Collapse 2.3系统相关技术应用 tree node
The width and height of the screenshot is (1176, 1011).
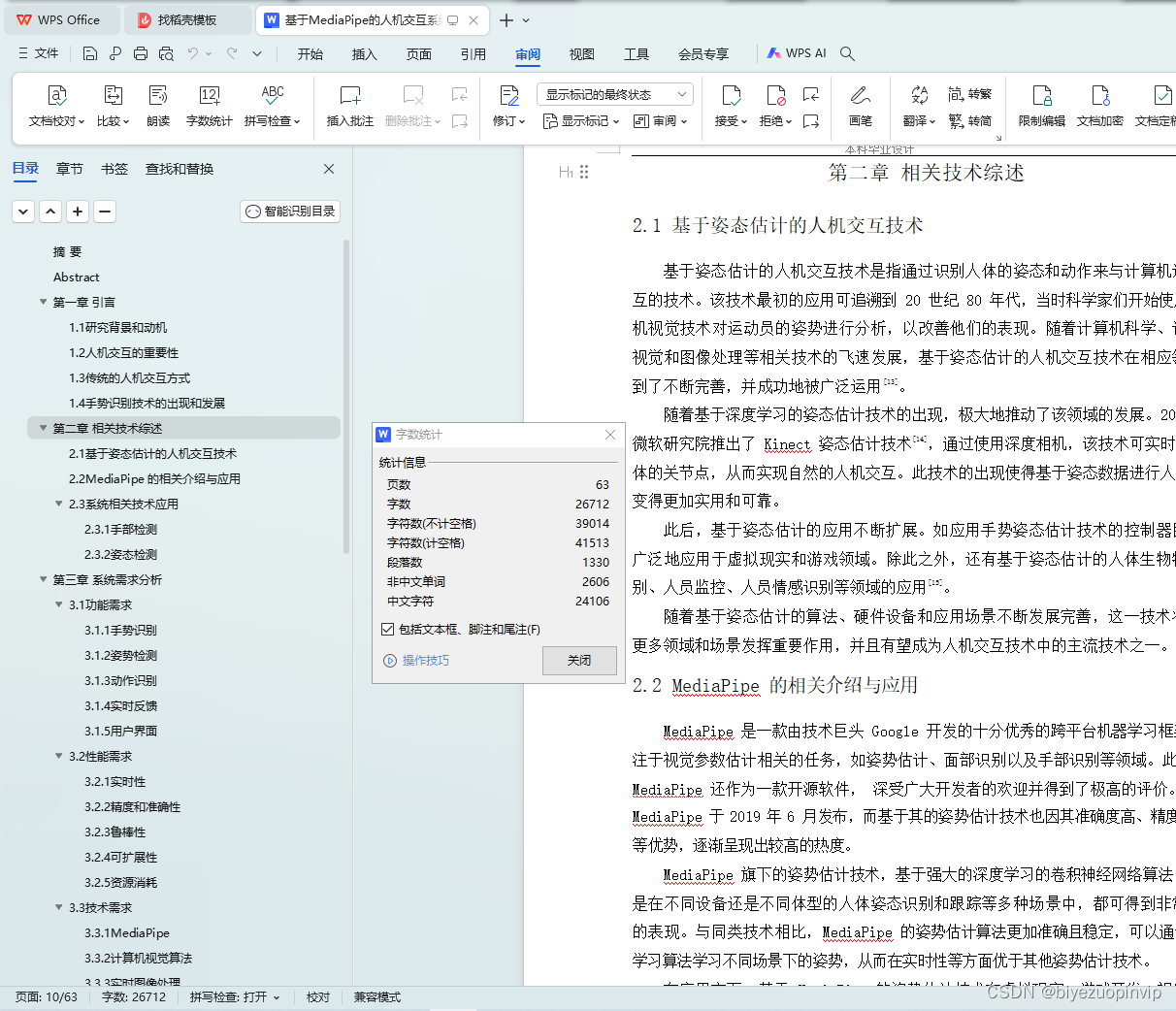click(x=59, y=504)
